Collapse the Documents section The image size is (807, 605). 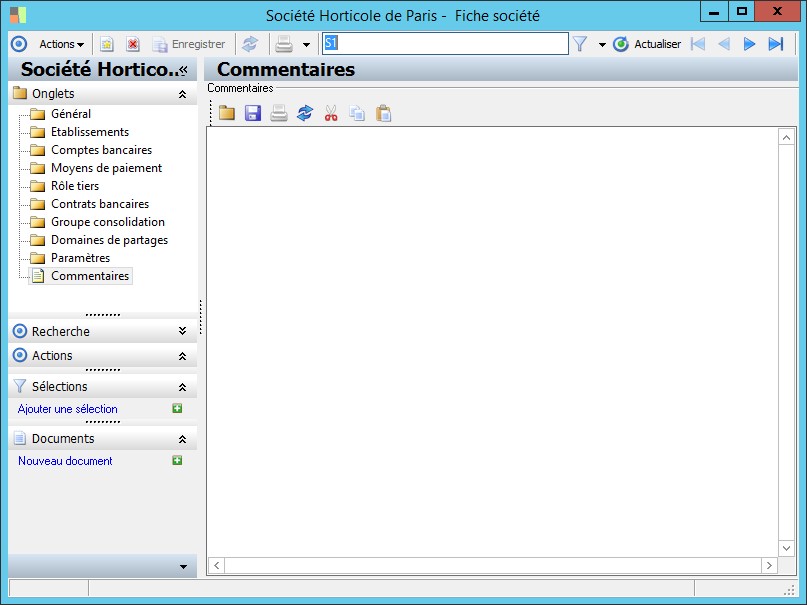[x=182, y=439]
